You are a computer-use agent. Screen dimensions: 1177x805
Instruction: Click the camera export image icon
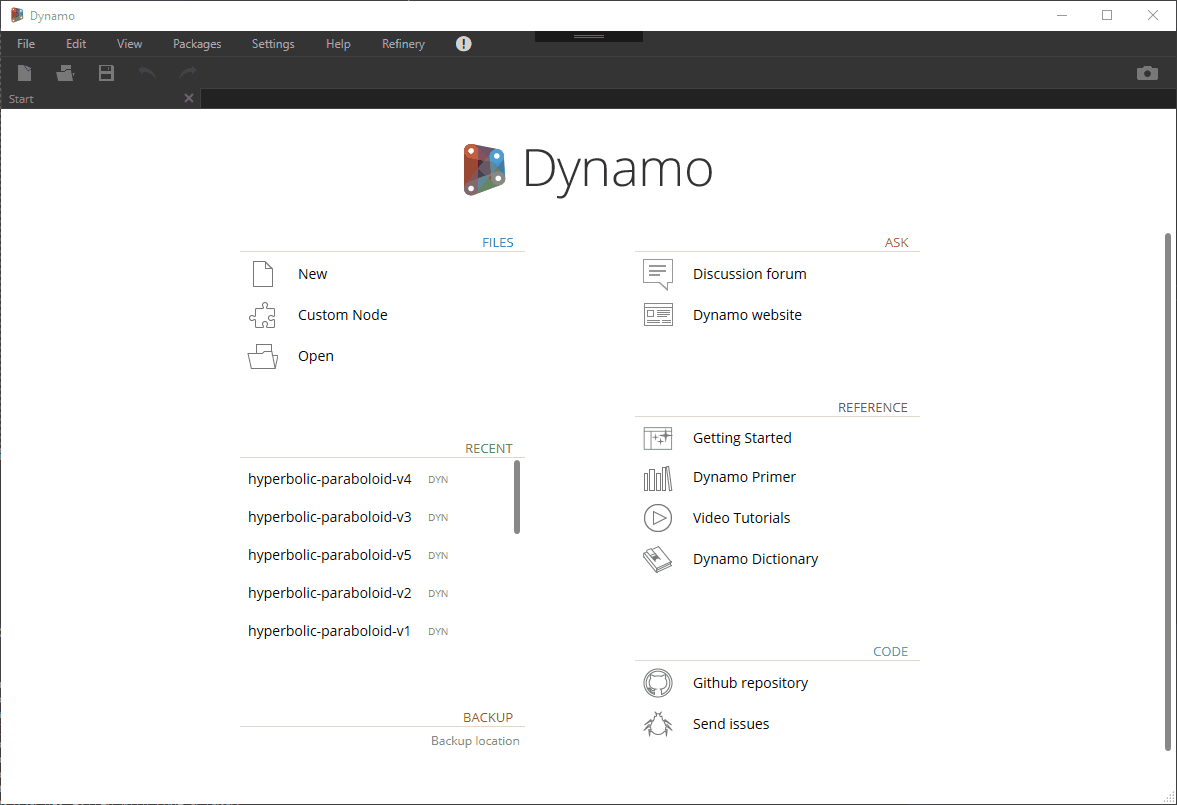1147,73
